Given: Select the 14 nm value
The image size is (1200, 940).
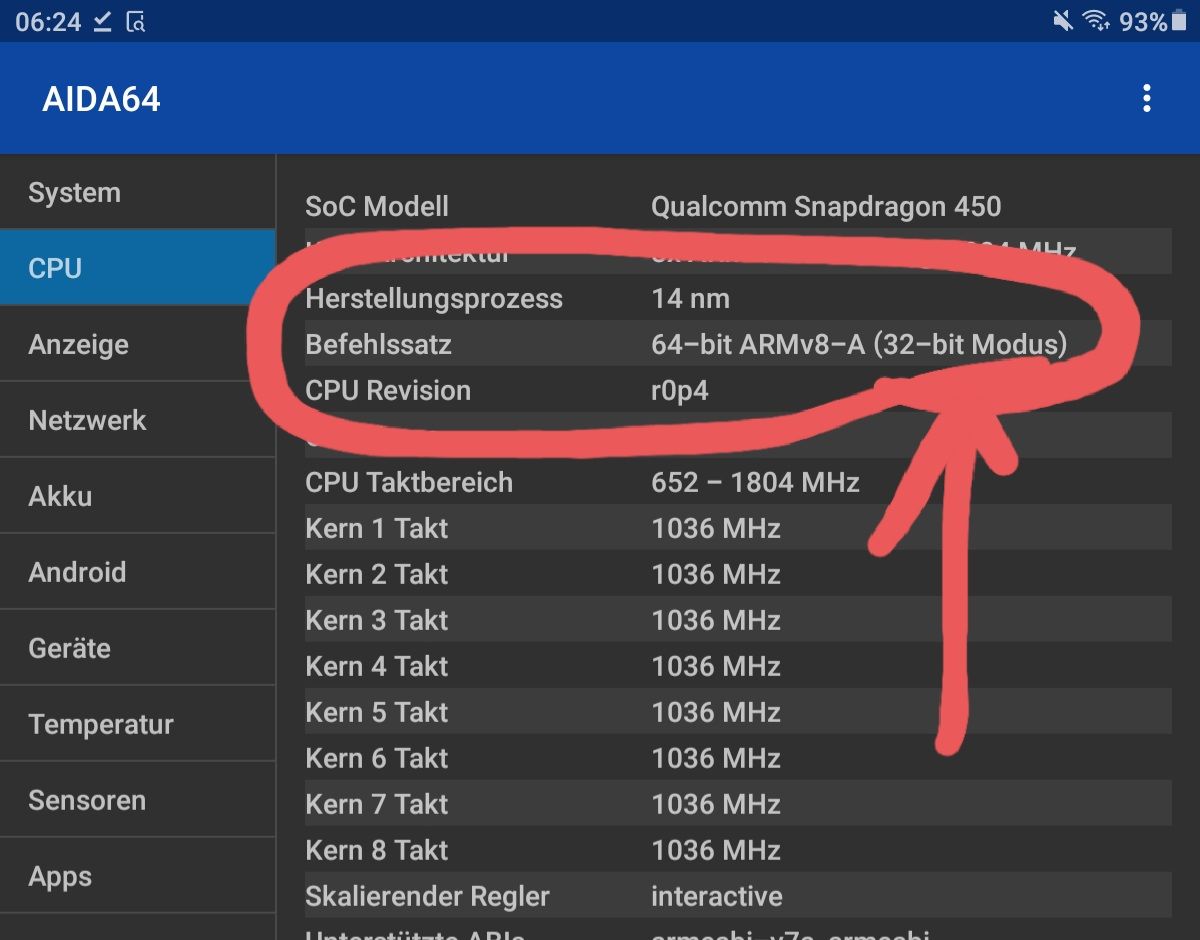Looking at the screenshot, I should [x=690, y=299].
